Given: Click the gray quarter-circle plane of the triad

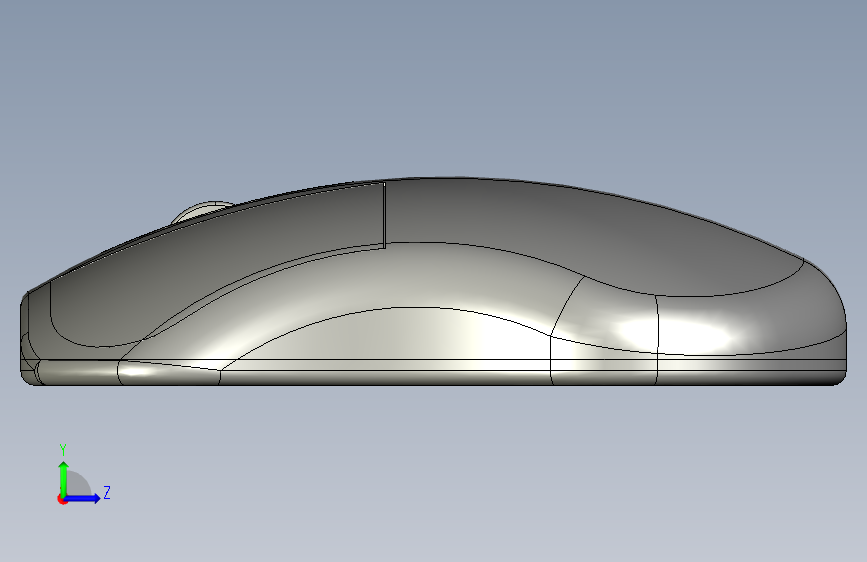Looking at the screenshot, I should tap(77, 485).
